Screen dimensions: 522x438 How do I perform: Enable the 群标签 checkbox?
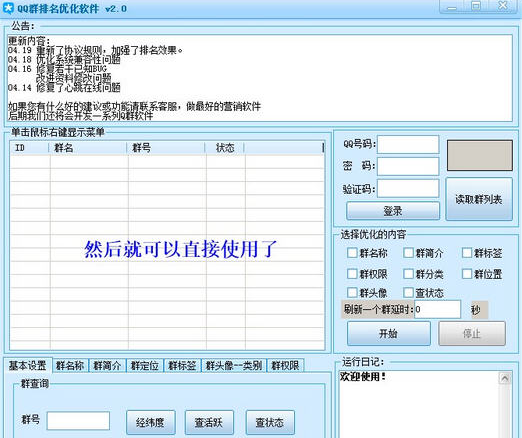[x=467, y=253]
